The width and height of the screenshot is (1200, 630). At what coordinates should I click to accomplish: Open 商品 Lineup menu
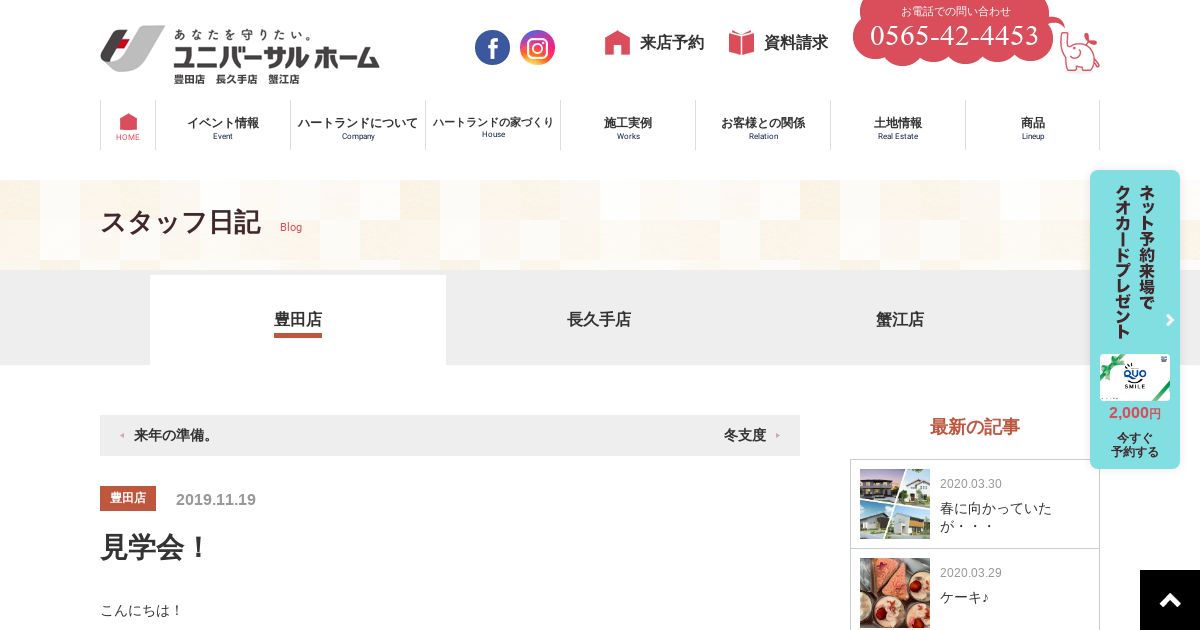(1033, 125)
